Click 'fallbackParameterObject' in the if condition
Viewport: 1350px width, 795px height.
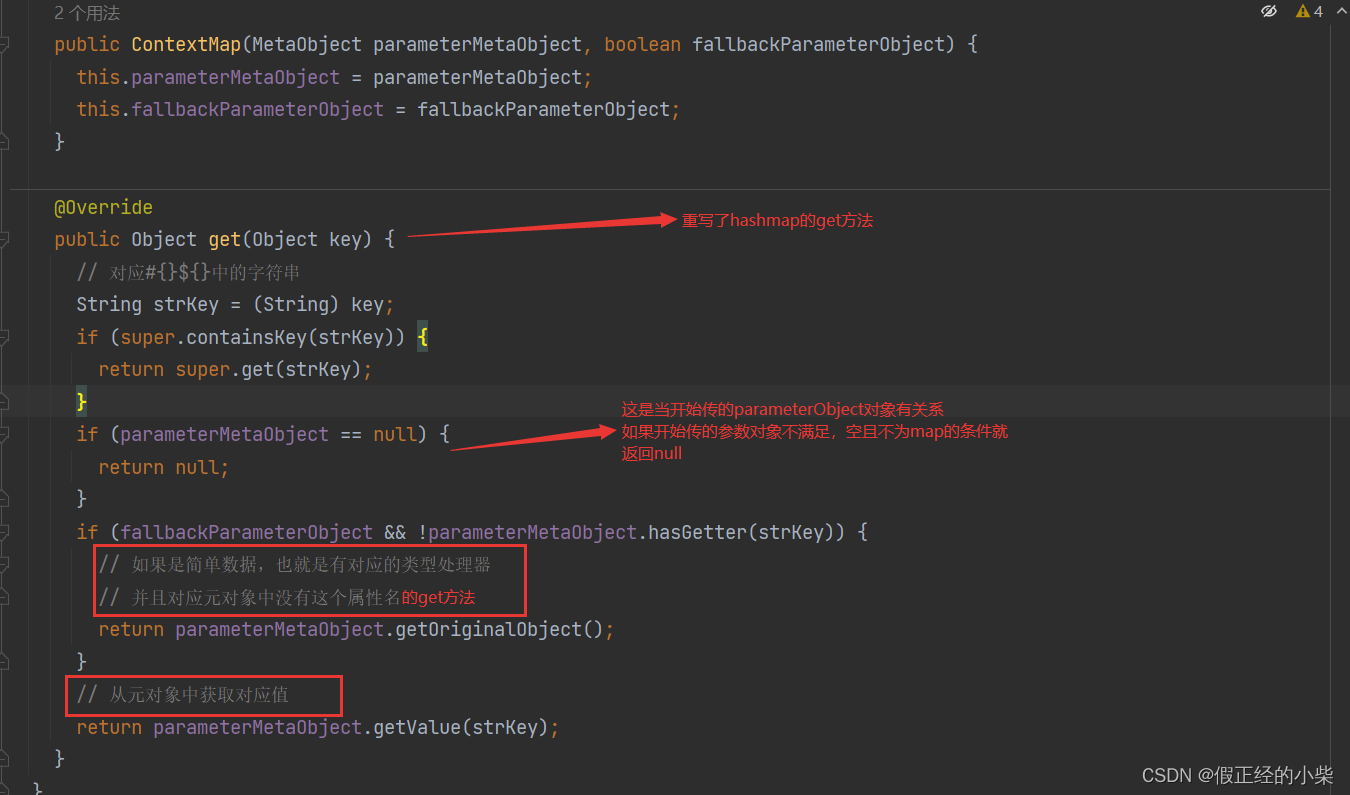tap(247, 533)
